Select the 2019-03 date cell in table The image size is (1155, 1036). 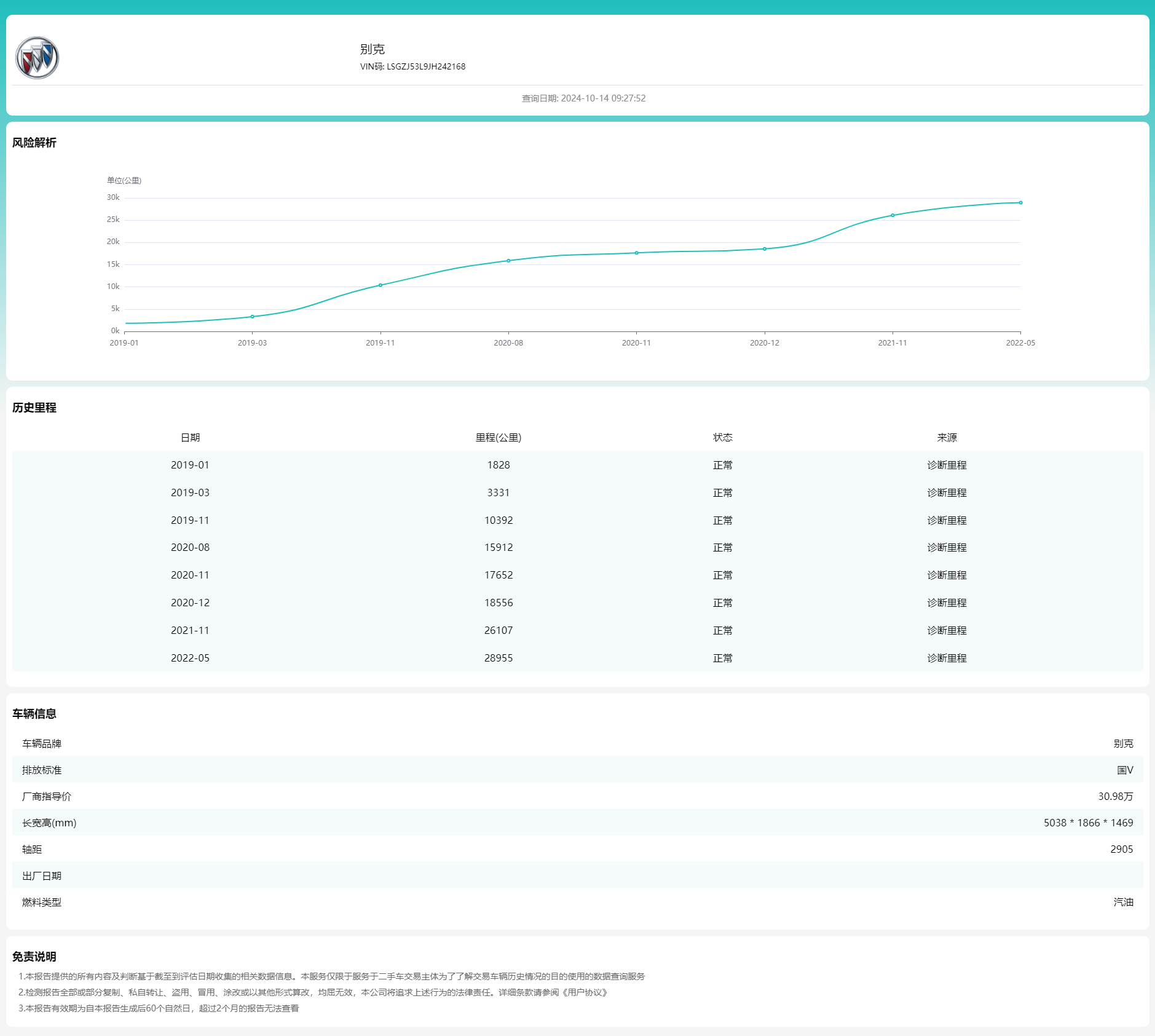(190, 492)
